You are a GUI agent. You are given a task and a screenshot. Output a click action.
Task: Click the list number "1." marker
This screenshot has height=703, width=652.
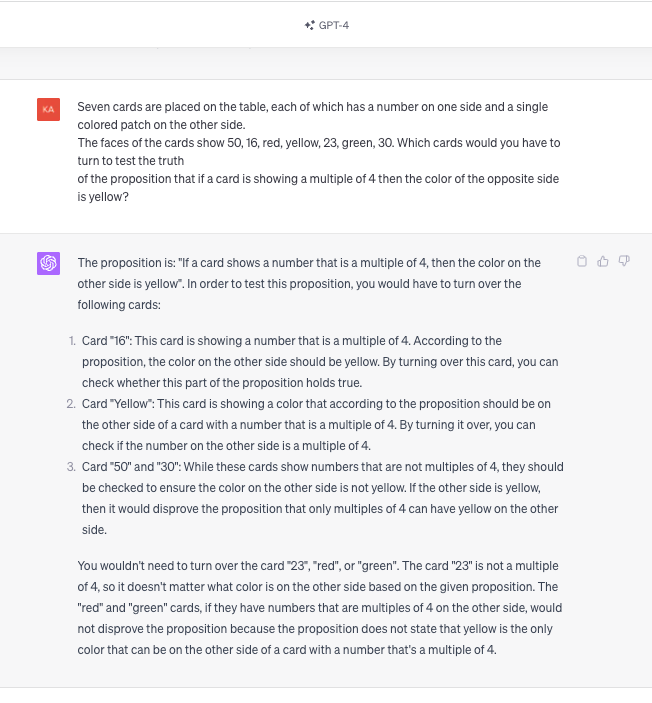73,341
